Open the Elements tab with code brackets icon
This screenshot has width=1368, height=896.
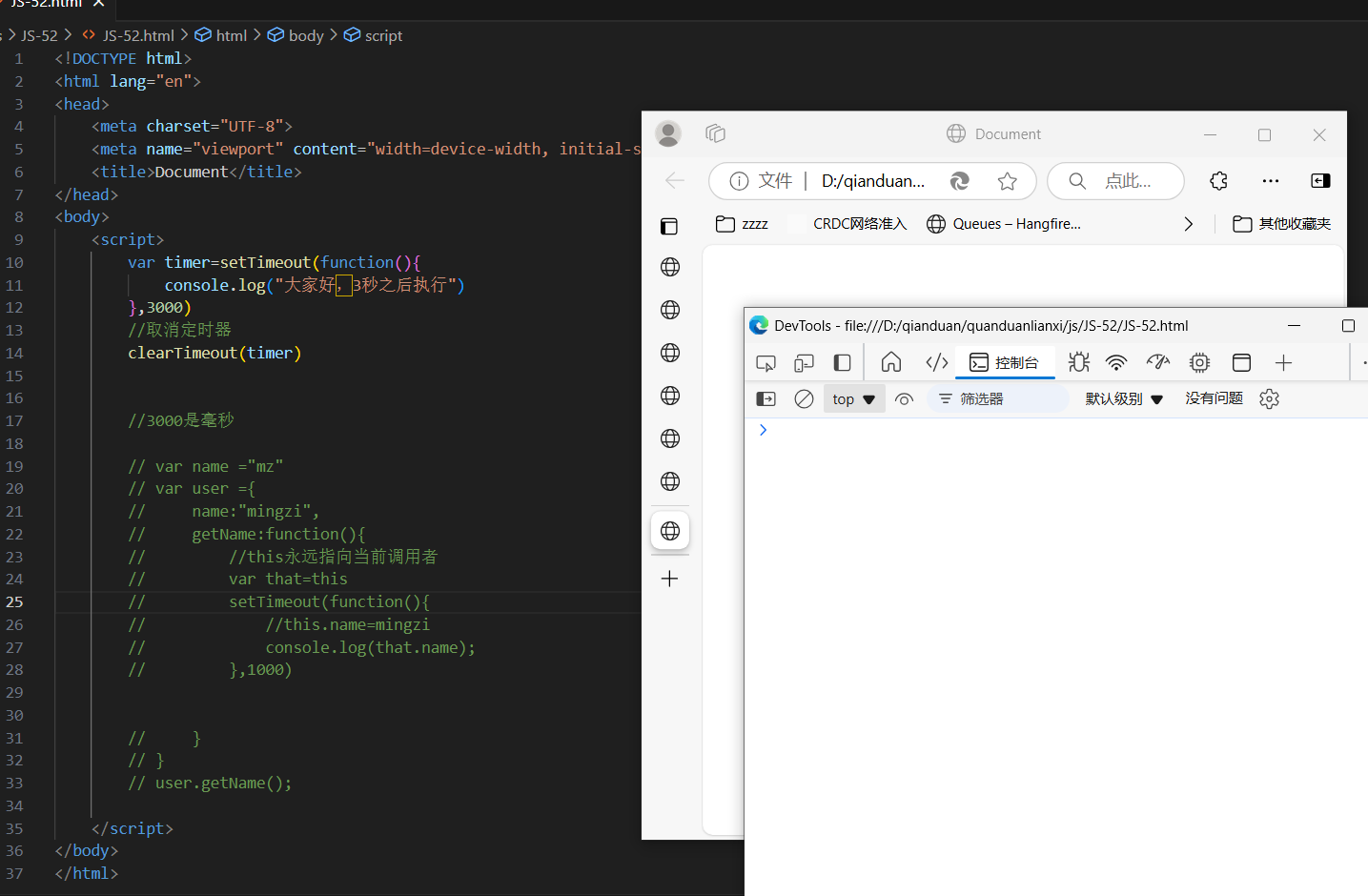tap(937, 362)
